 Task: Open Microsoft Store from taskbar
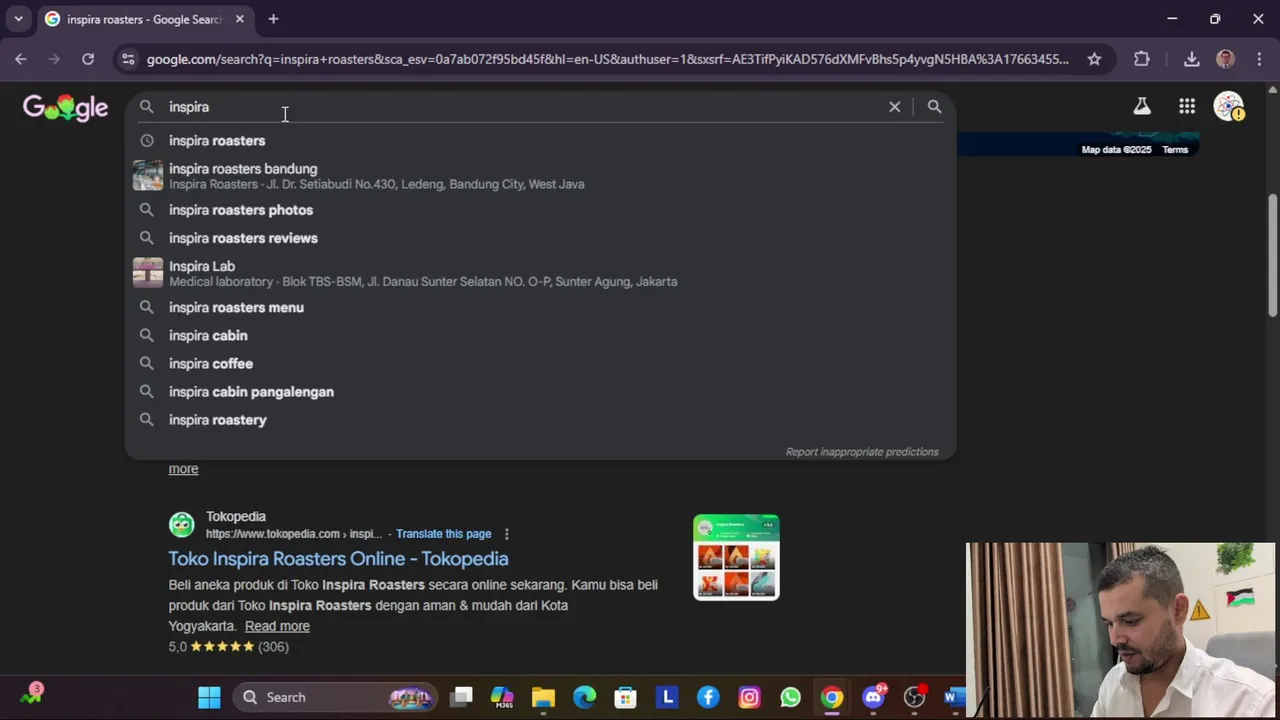[x=626, y=697]
